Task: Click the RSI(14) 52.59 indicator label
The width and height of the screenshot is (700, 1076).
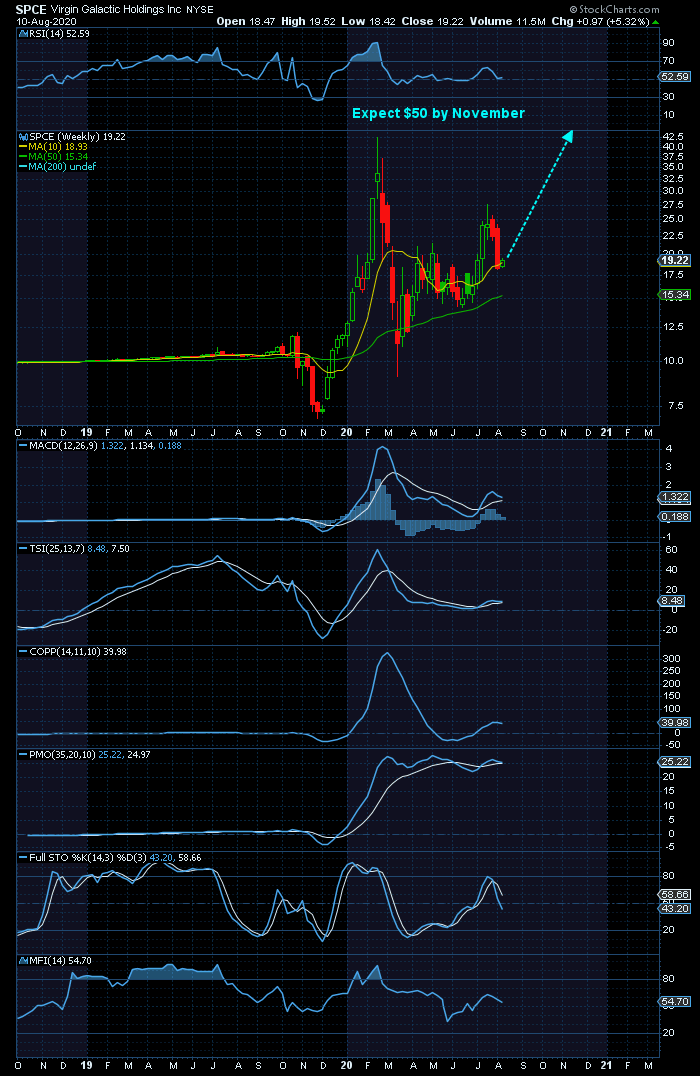Action: (55, 33)
